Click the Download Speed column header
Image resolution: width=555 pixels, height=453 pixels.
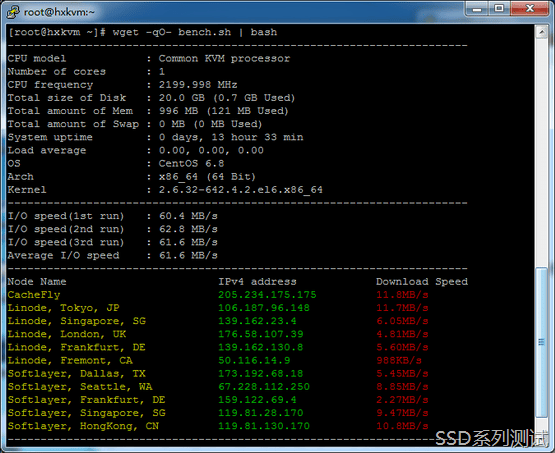pyautogui.click(x=422, y=282)
